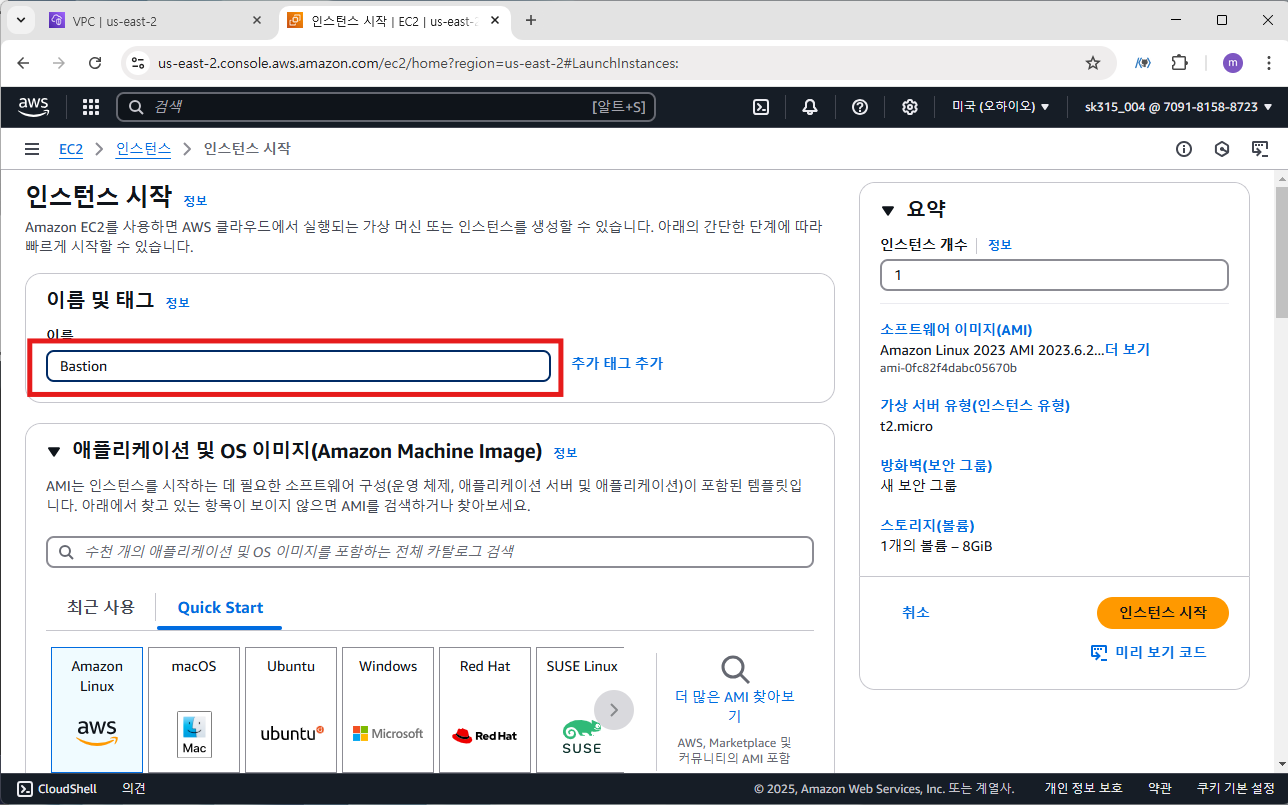The width and height of the screenshot is (1288, 805).
Task: Click the translate extension icon in browser toolbar
Action: tap(1142, 63)
